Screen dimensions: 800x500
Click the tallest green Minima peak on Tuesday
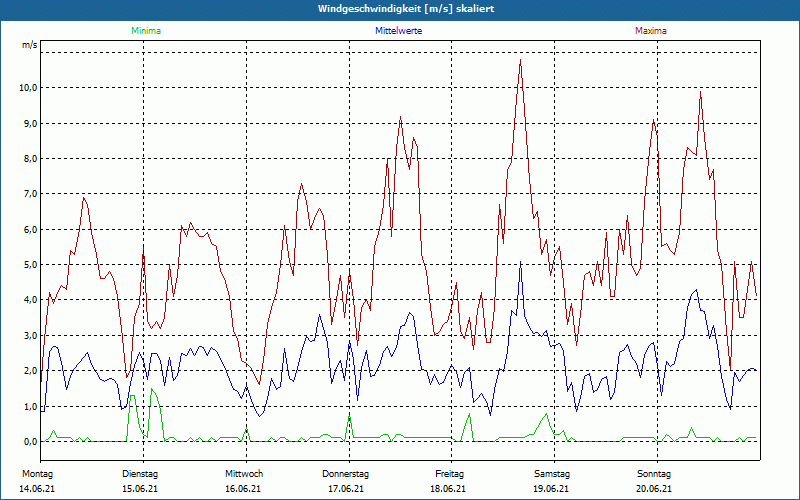[x=152, y=389]
